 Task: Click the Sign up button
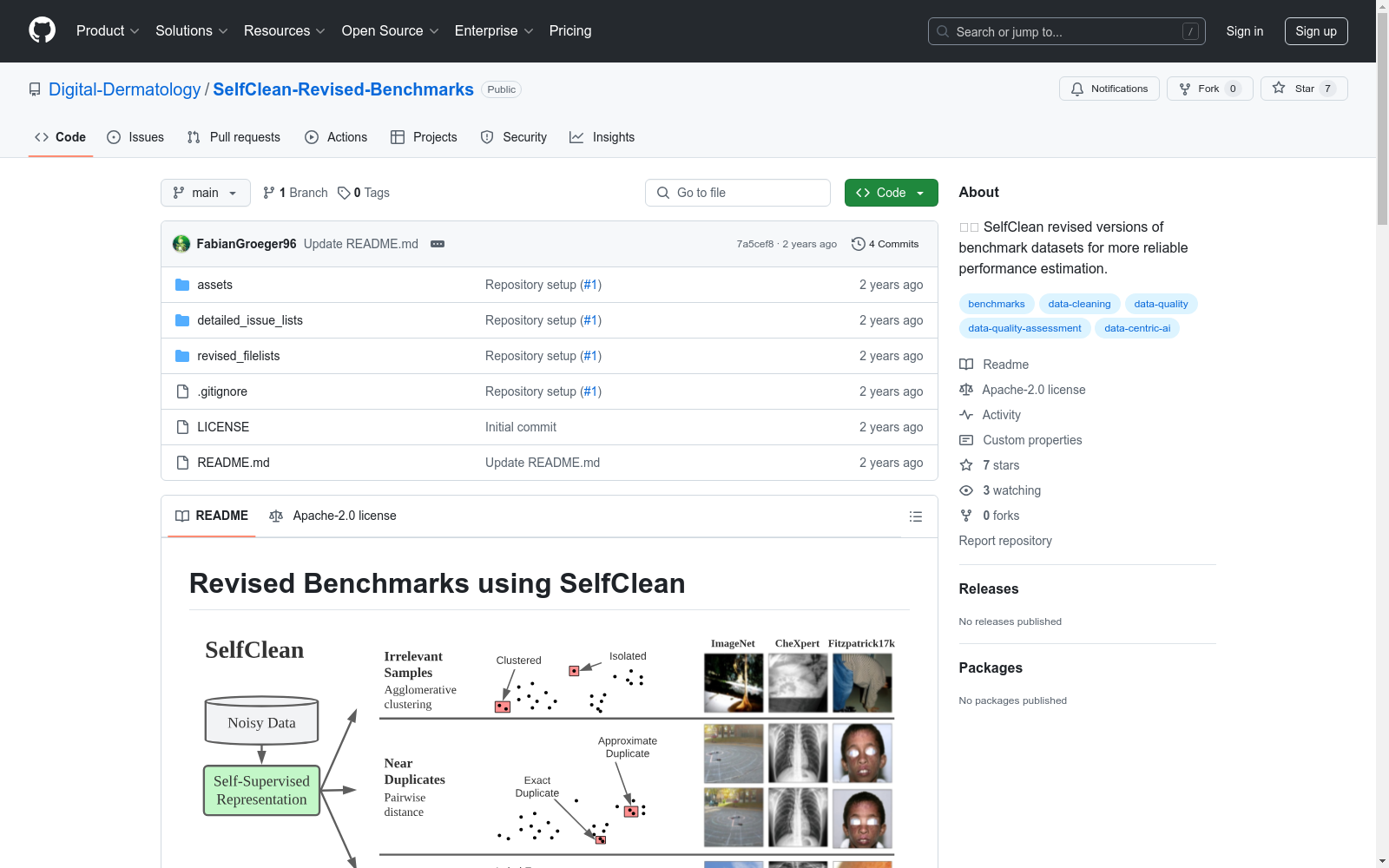(1316, 31)
